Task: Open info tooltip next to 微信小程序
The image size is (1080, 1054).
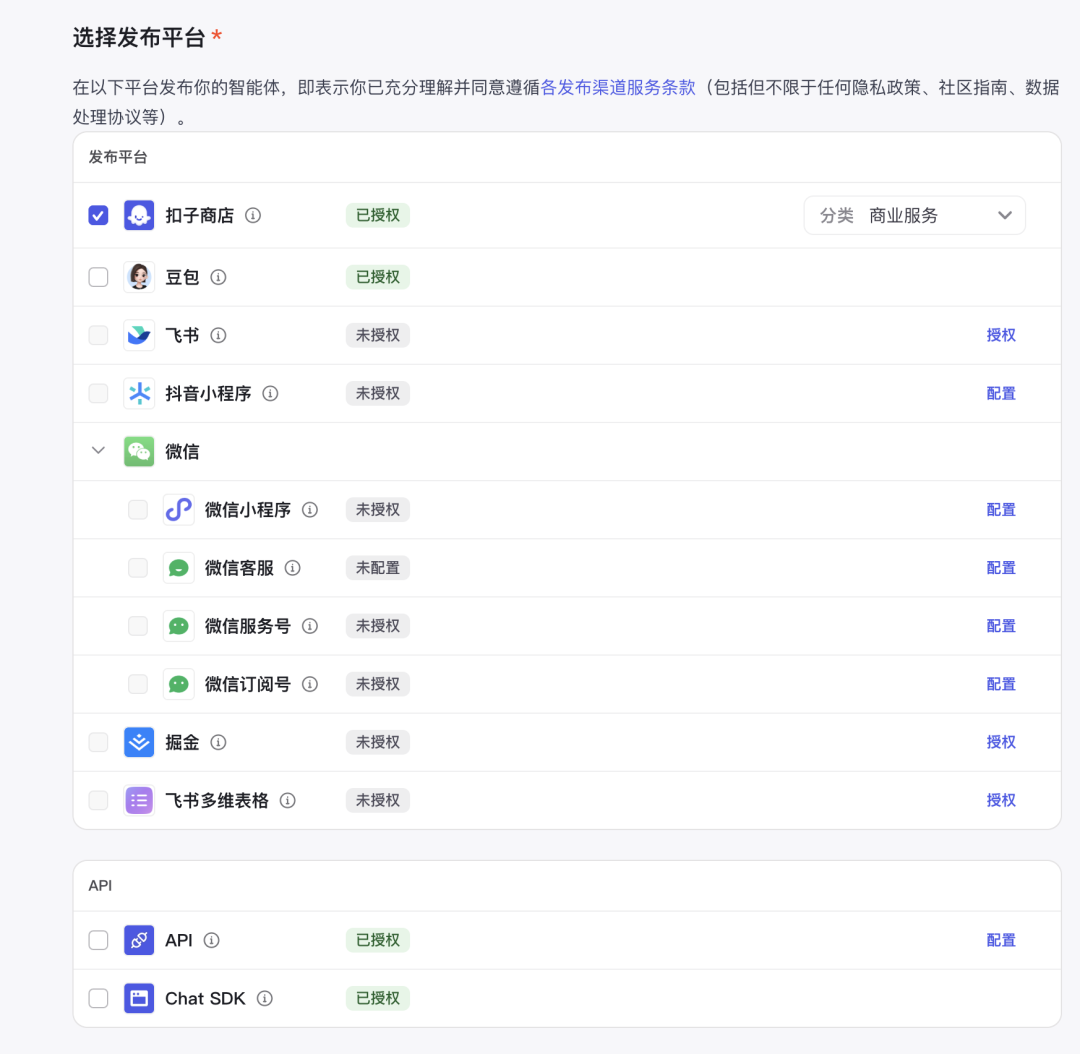Action: [310, 510]
